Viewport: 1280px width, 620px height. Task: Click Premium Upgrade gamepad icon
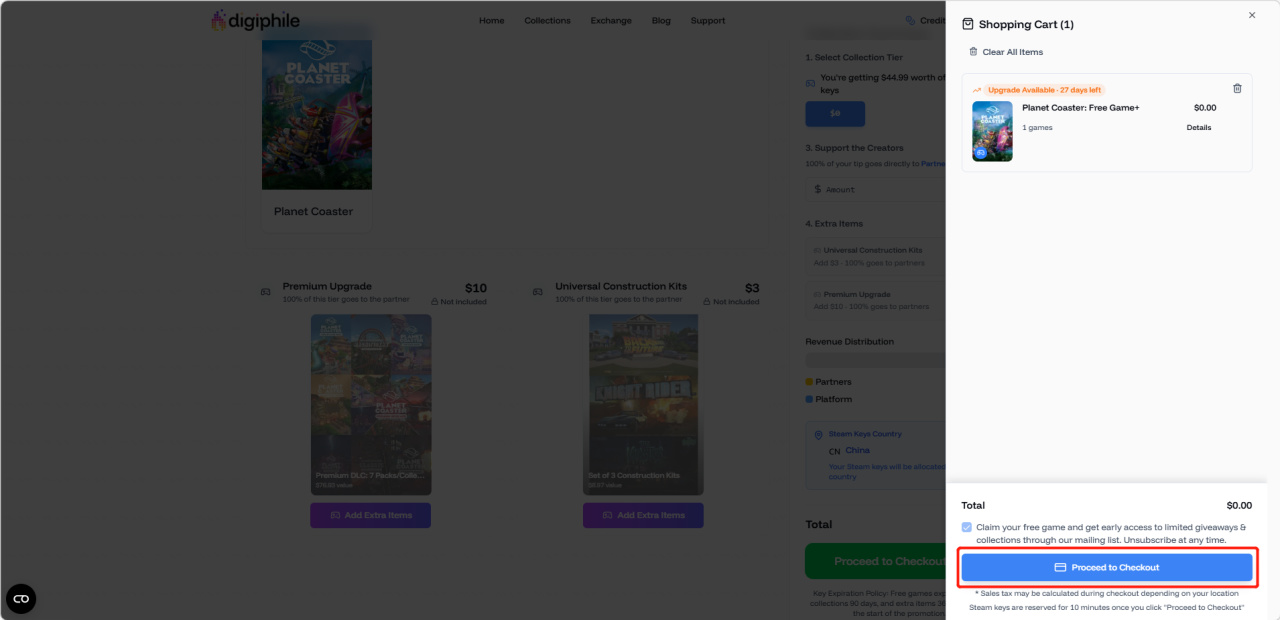coord(265,292)
